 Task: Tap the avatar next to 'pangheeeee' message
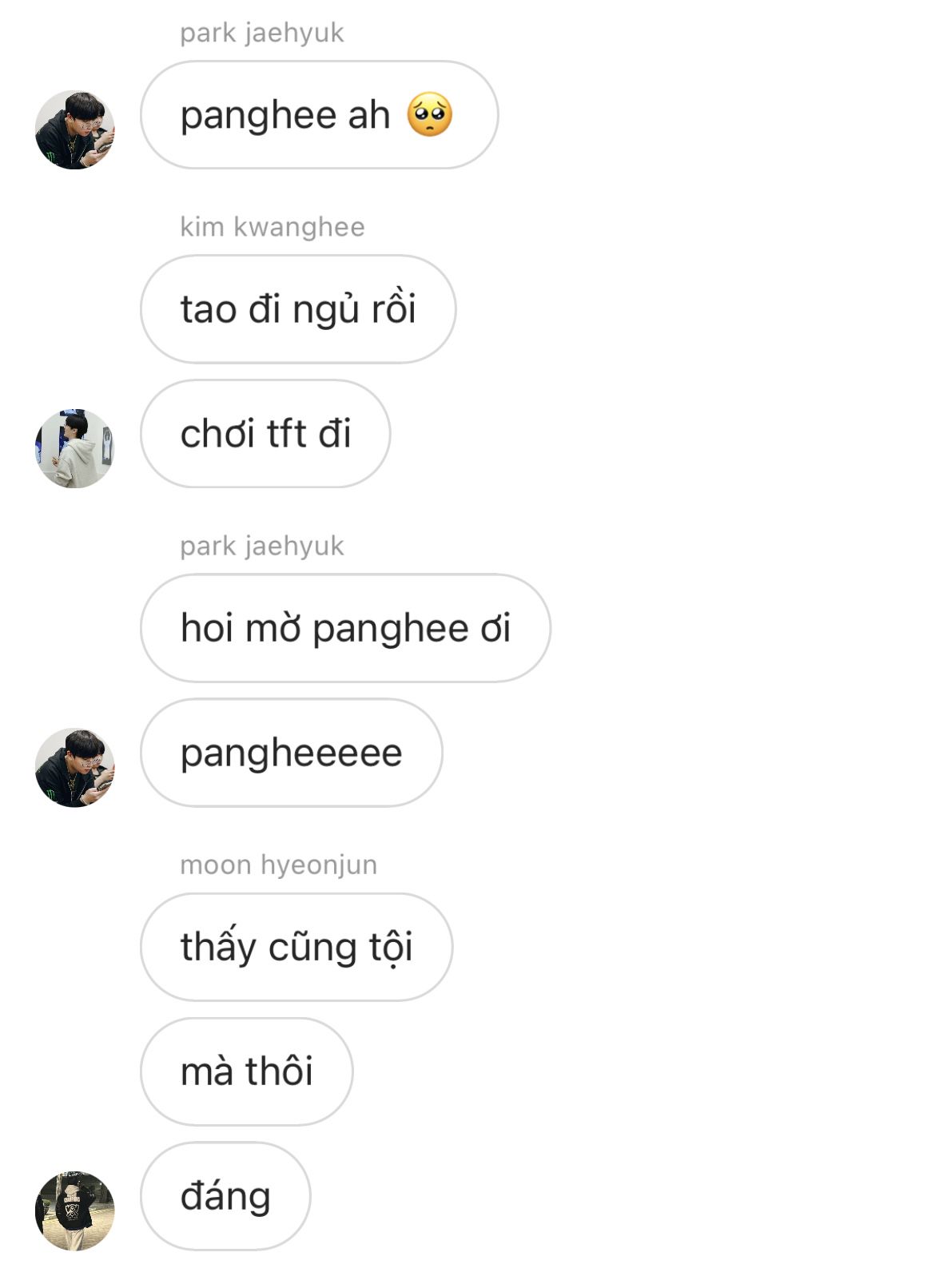pos(75,767)
